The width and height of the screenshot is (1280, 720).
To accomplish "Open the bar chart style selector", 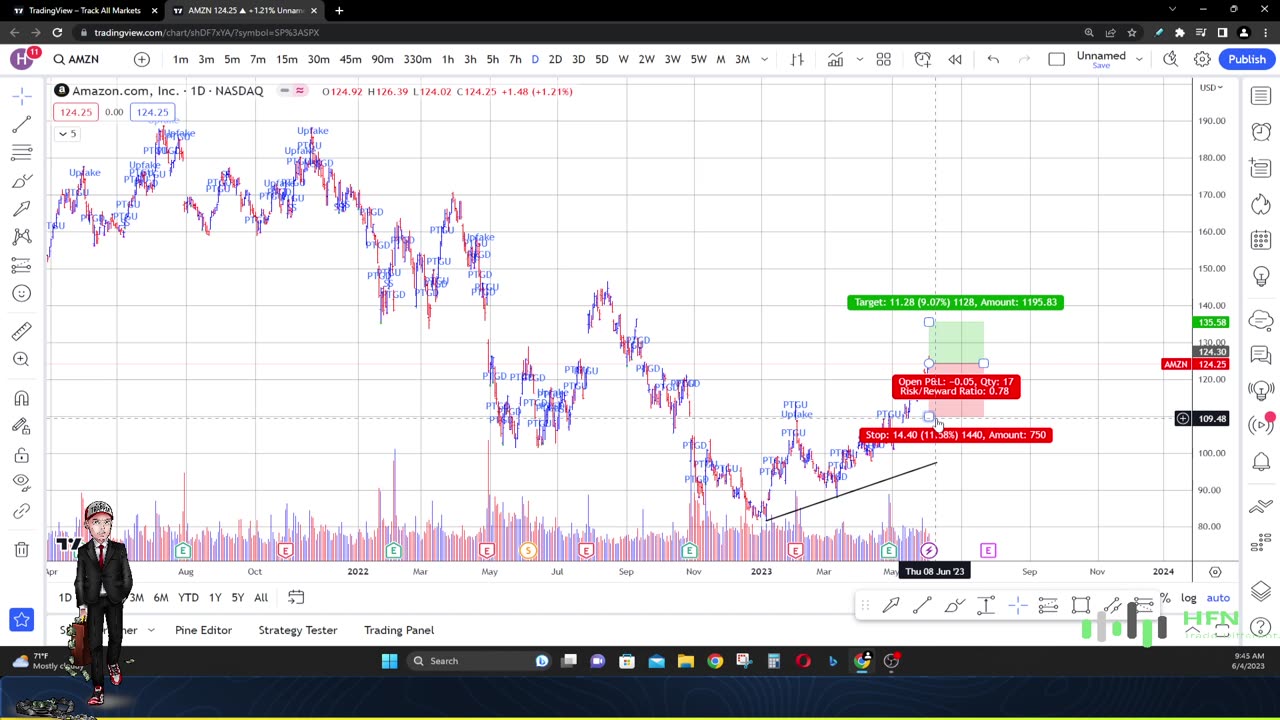I will pos(797,59).
